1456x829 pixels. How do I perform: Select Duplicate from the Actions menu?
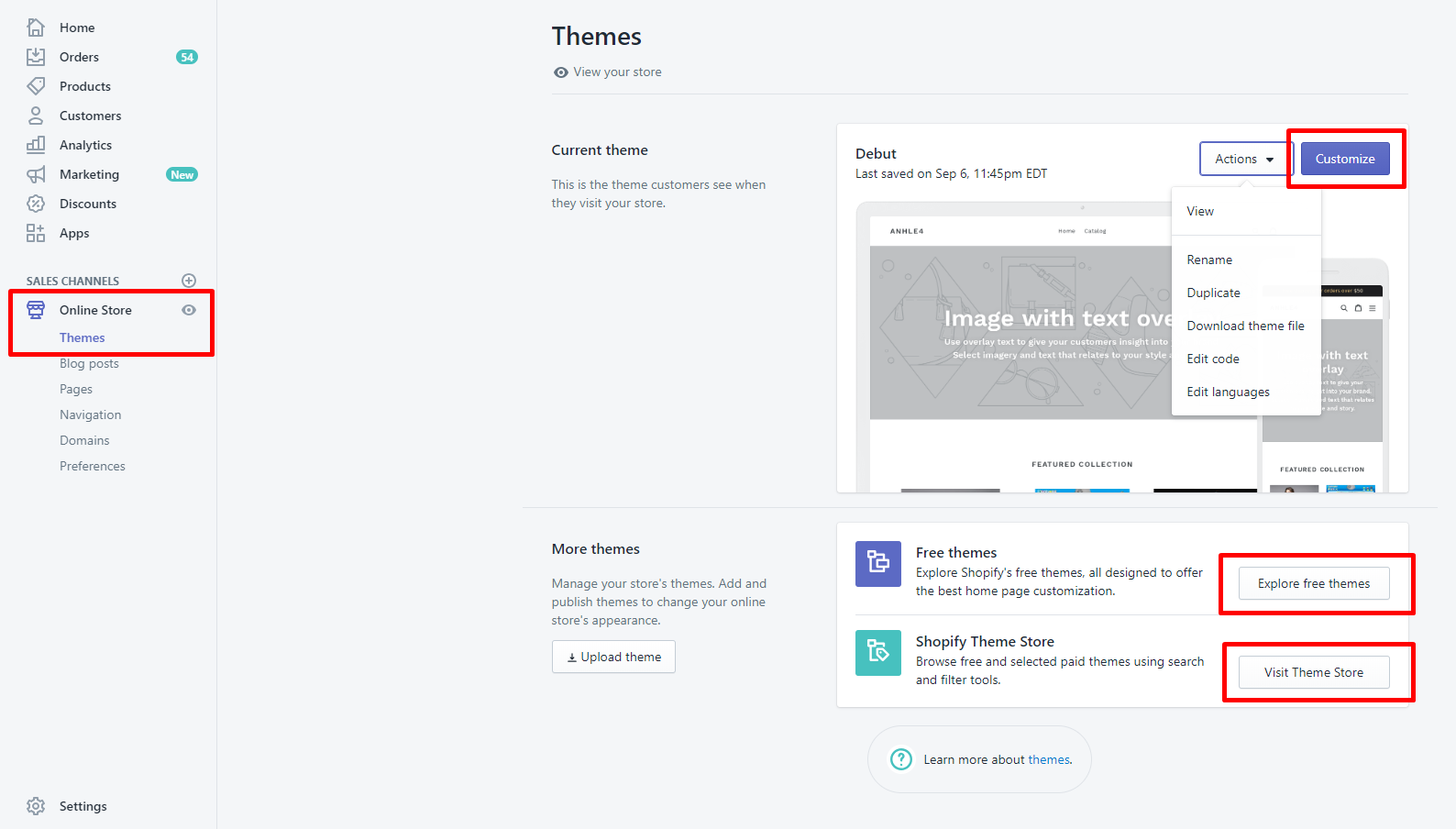[1246, 293]
